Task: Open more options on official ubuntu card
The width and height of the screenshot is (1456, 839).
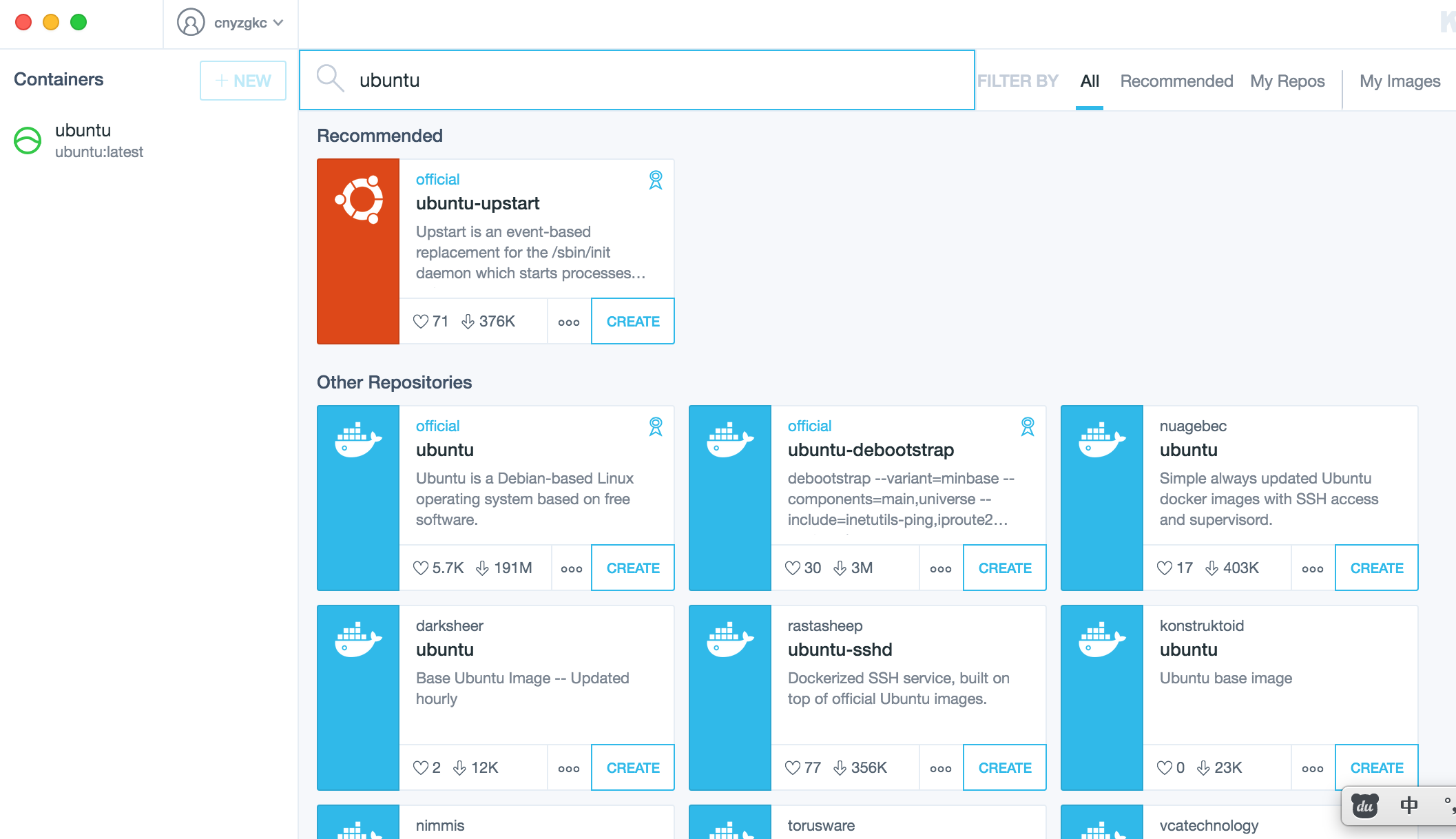Action: [x=572, y=568]
